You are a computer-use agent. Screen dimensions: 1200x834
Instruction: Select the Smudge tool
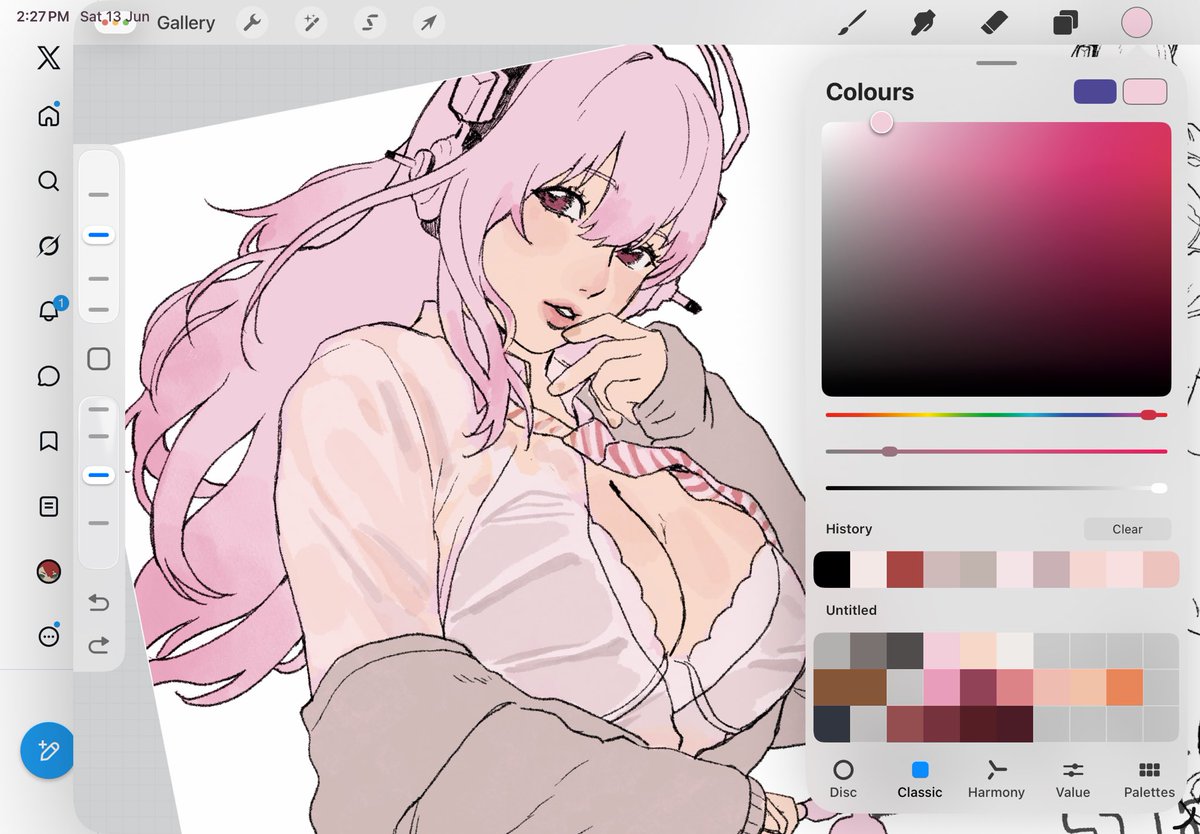click(x=923, y=23)
